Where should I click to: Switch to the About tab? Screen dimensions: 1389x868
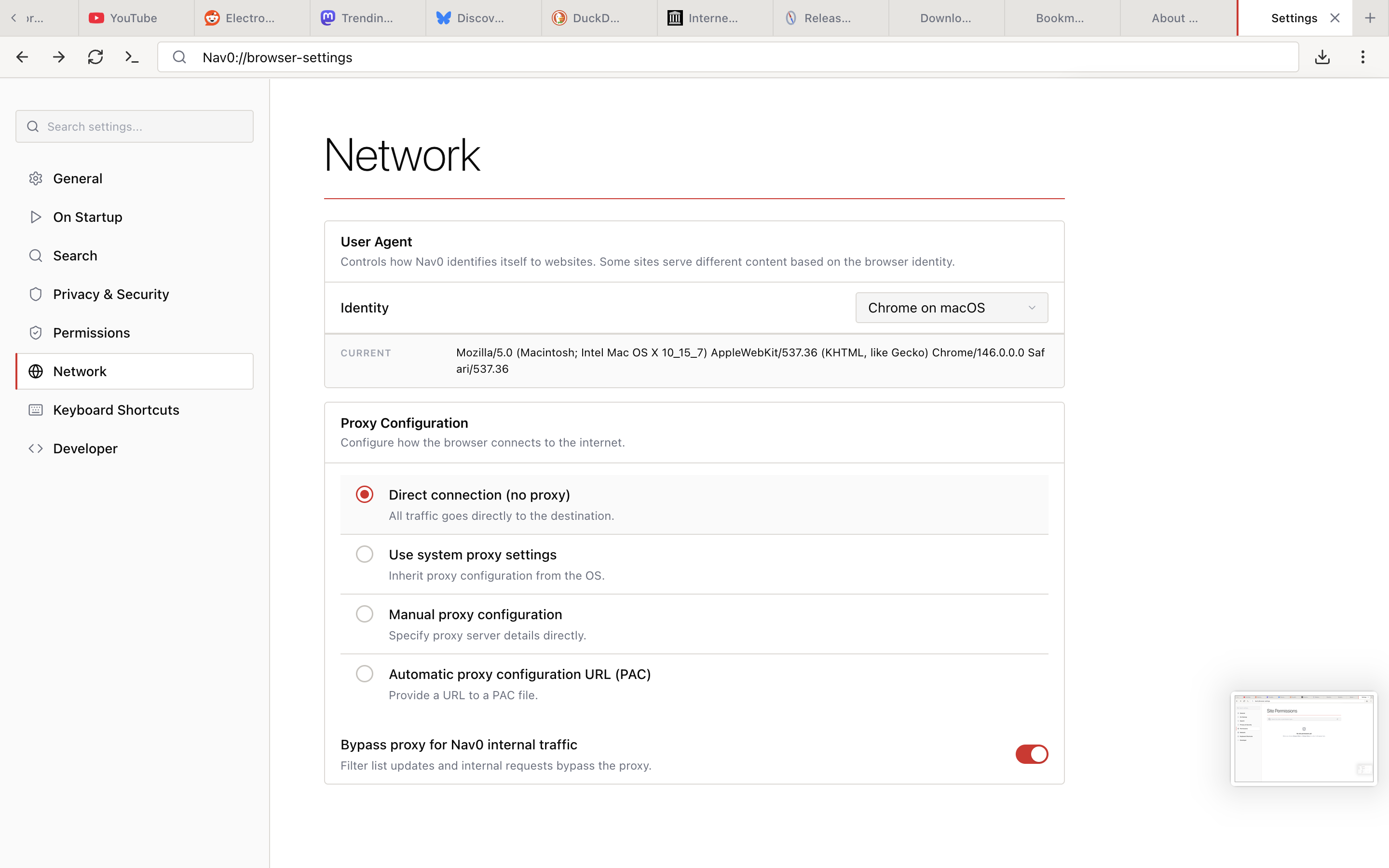coord(1178,18)
